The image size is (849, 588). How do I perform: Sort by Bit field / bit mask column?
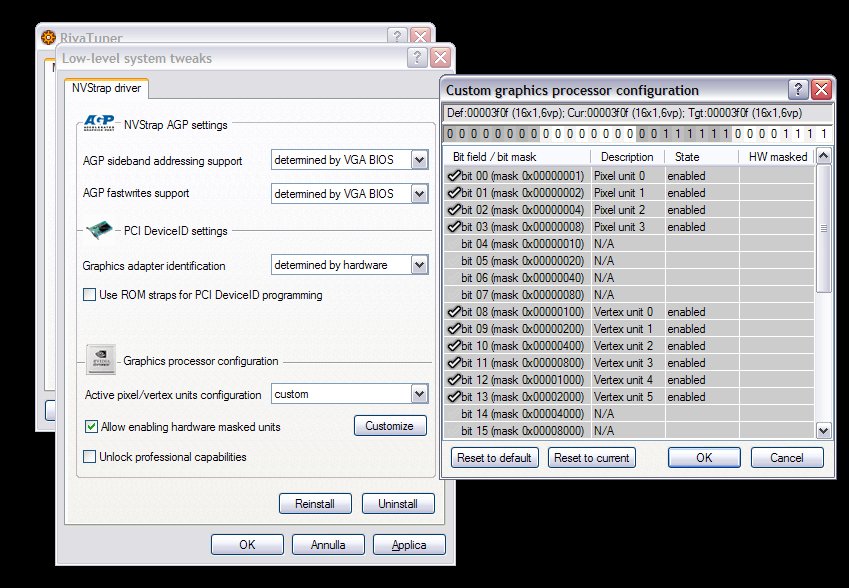[517, 157]
